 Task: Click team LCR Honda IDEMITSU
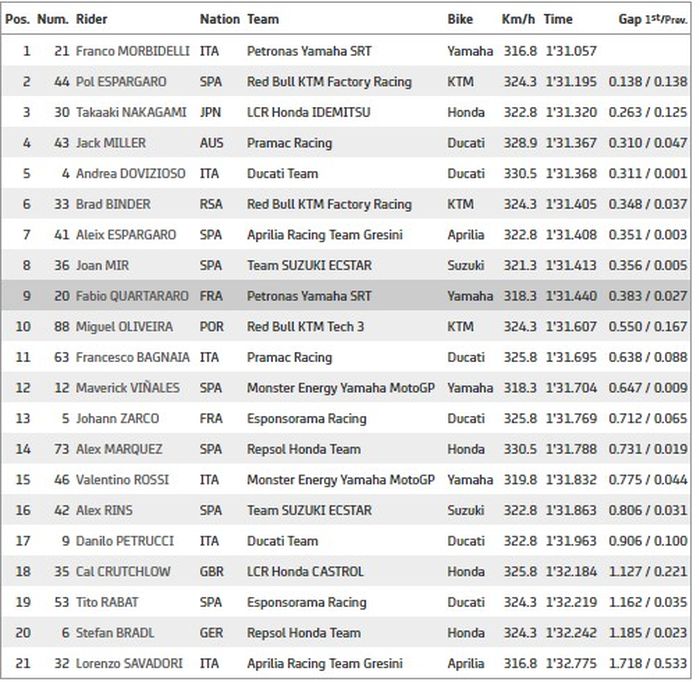click(308, 112)
